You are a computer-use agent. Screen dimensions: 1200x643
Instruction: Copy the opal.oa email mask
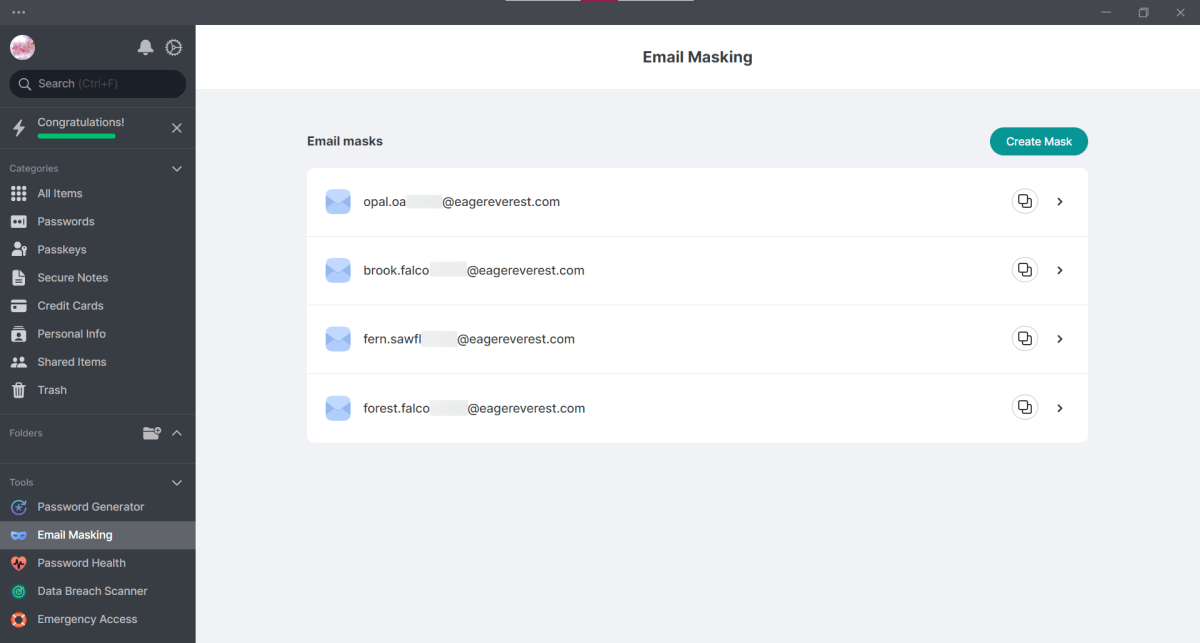coord(1024,201)
